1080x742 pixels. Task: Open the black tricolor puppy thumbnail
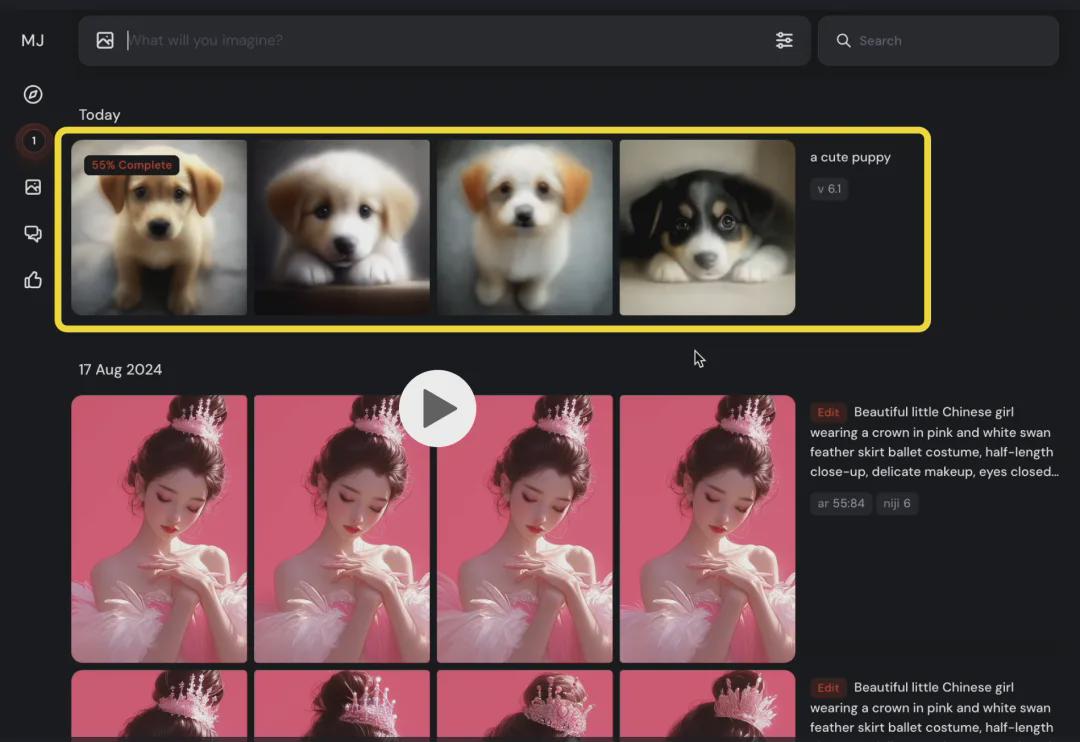(x=707, y=227)
